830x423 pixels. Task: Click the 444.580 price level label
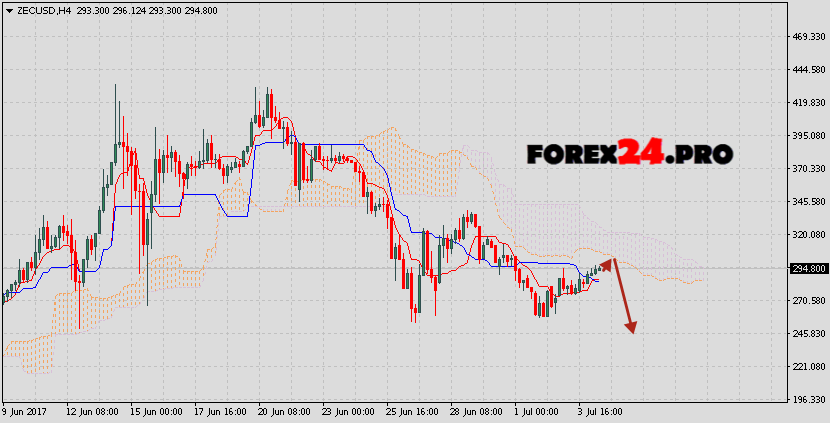[x=806, y=70]
